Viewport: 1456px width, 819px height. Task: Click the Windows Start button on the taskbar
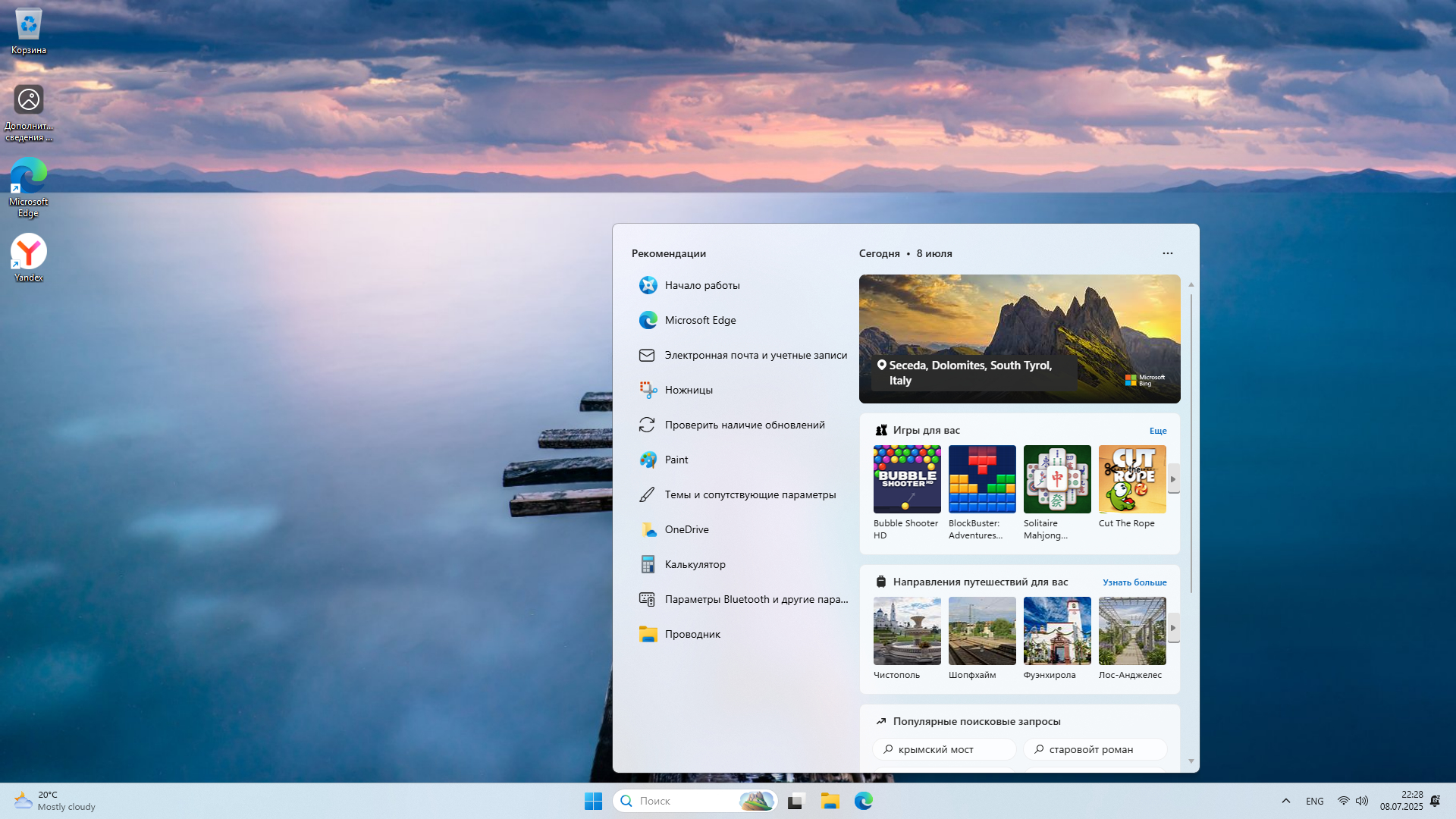(x=593, y=801)
